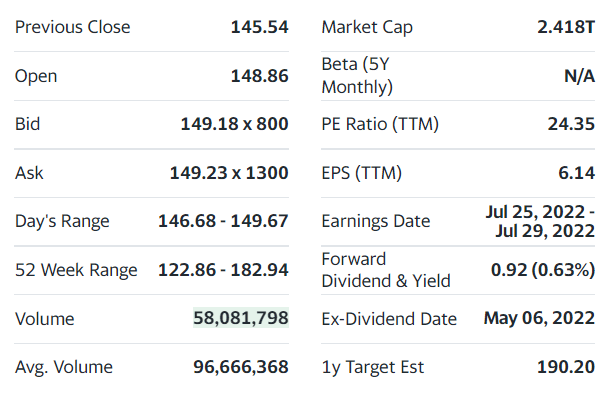Click the Market Cap label

pyautogui.click(x=367, y=27)
